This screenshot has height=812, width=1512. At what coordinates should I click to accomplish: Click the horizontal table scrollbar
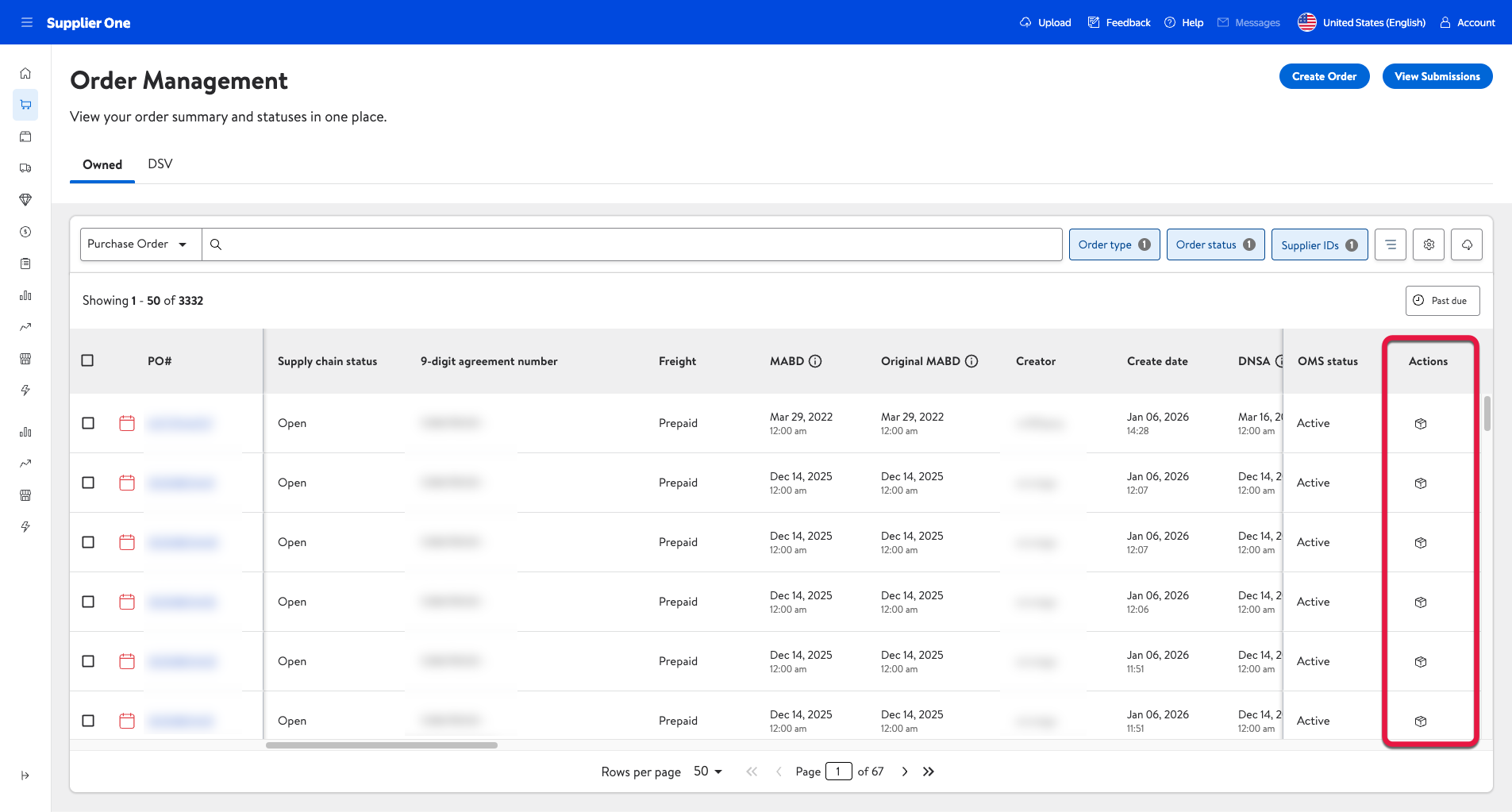(x=382, y=745)
